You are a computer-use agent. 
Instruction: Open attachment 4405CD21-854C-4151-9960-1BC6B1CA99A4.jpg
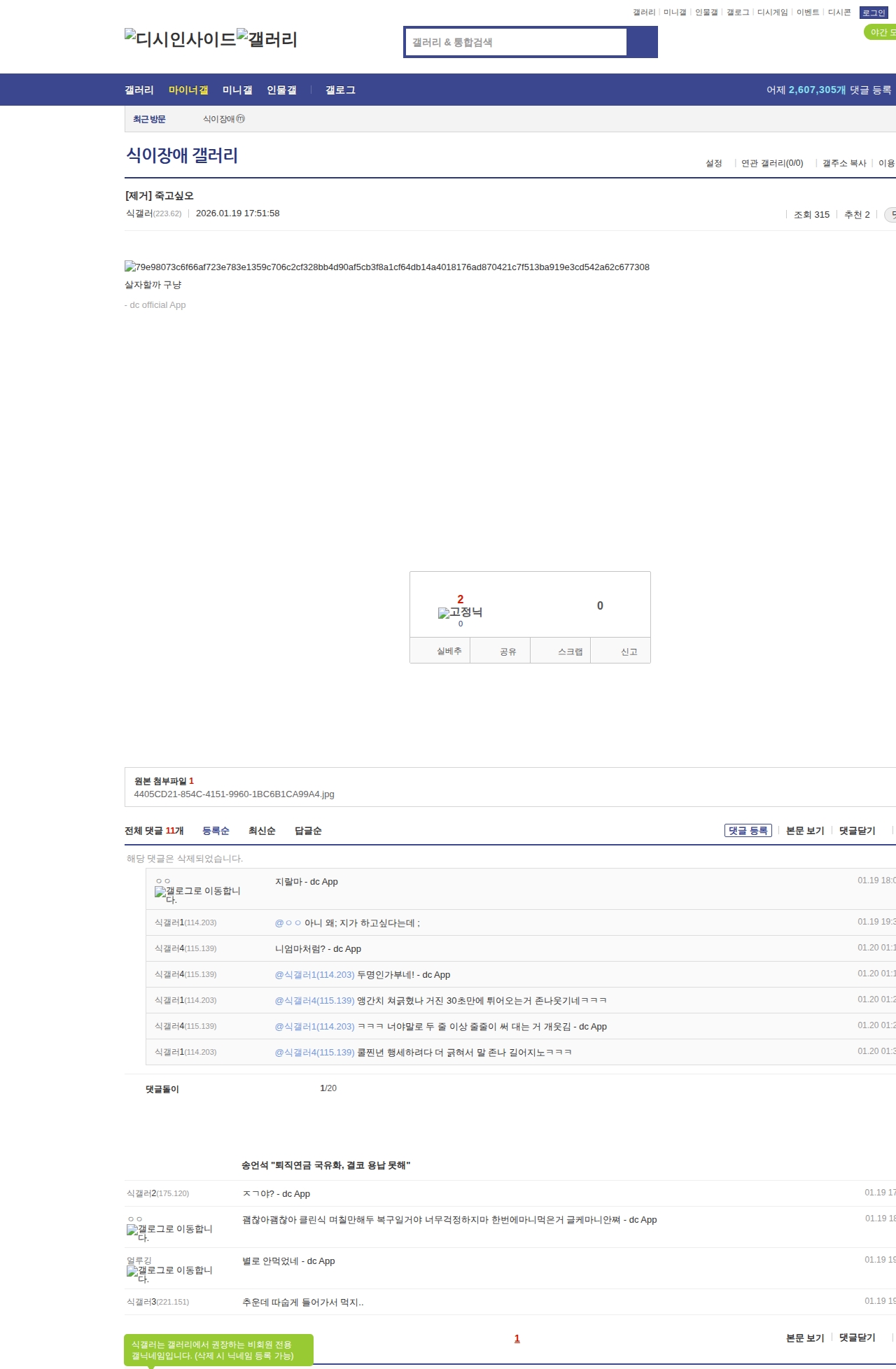click(234, 794)
